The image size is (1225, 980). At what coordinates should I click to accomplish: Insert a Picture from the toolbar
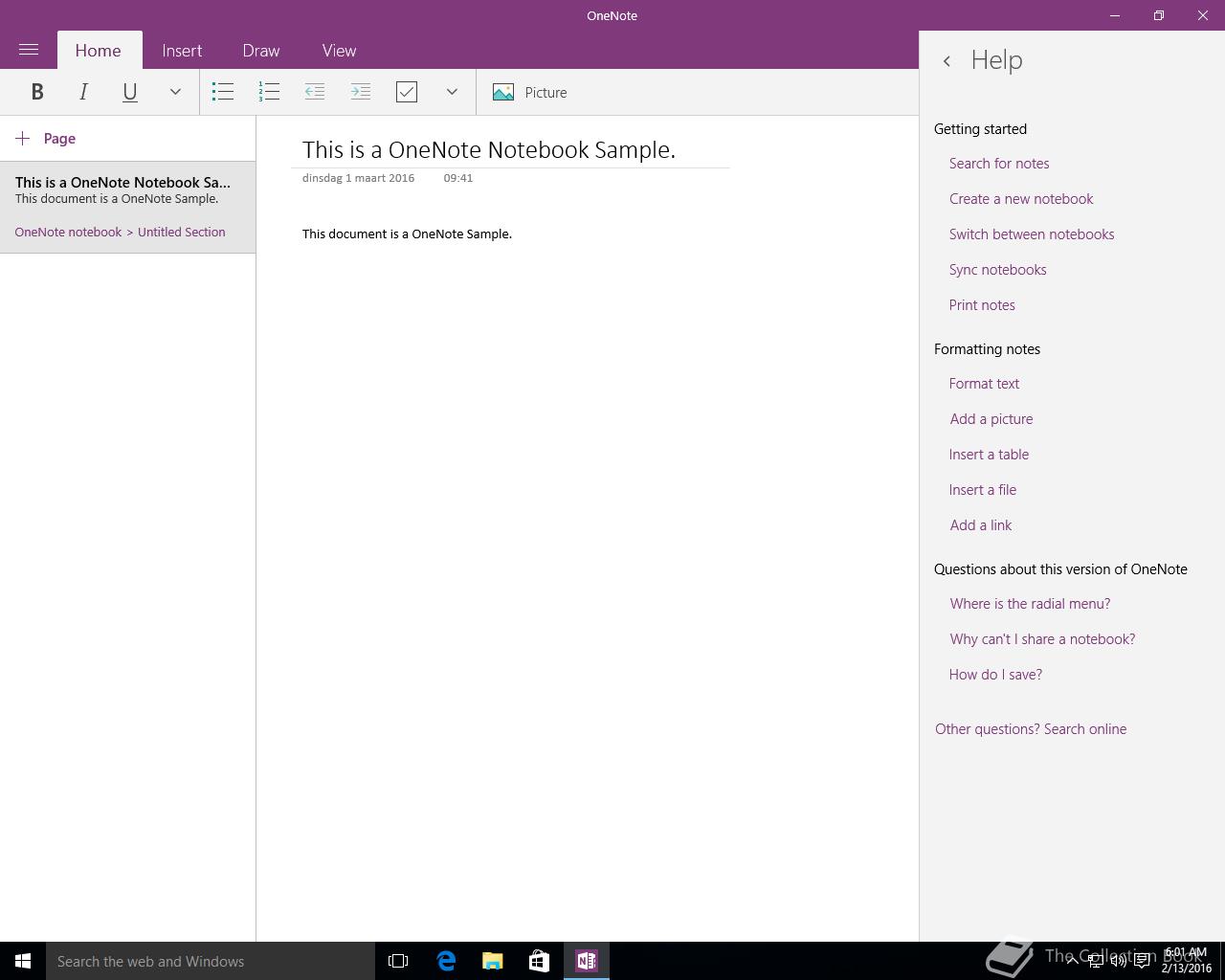(530, 92)
